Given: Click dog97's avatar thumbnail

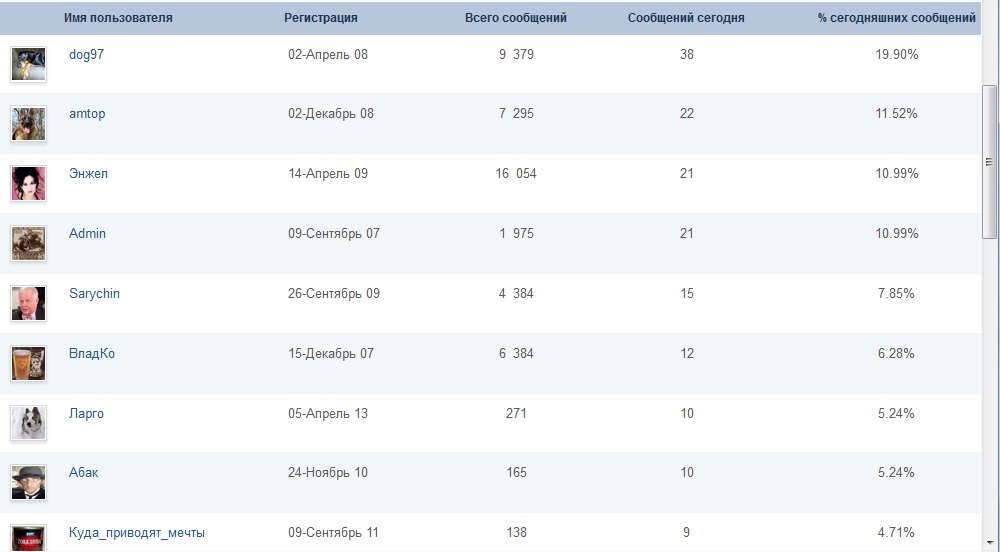Looking at the screenshot, I should pos(29,64).
